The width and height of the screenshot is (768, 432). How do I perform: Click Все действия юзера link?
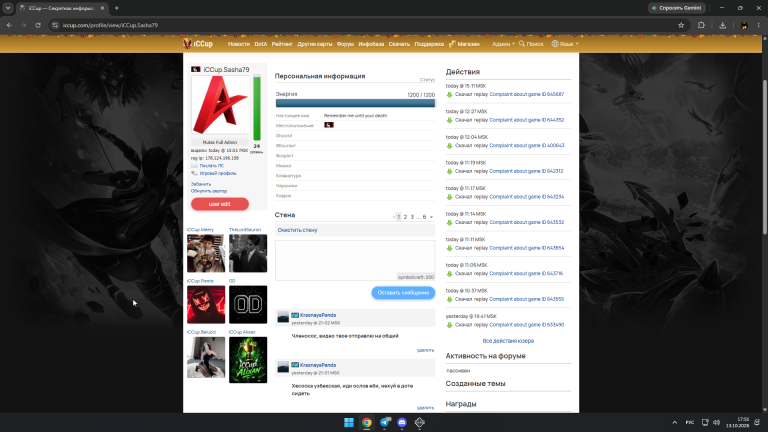508,341
